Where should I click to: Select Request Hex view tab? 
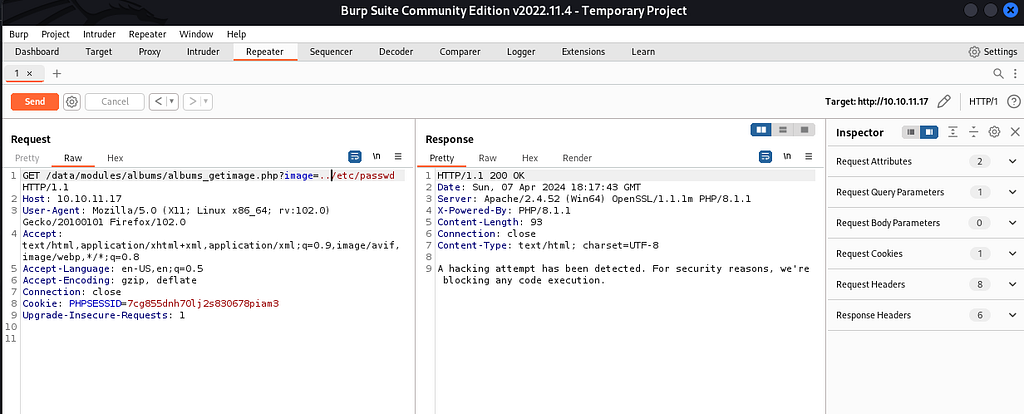pyautogui.click(x=115, y=158)
